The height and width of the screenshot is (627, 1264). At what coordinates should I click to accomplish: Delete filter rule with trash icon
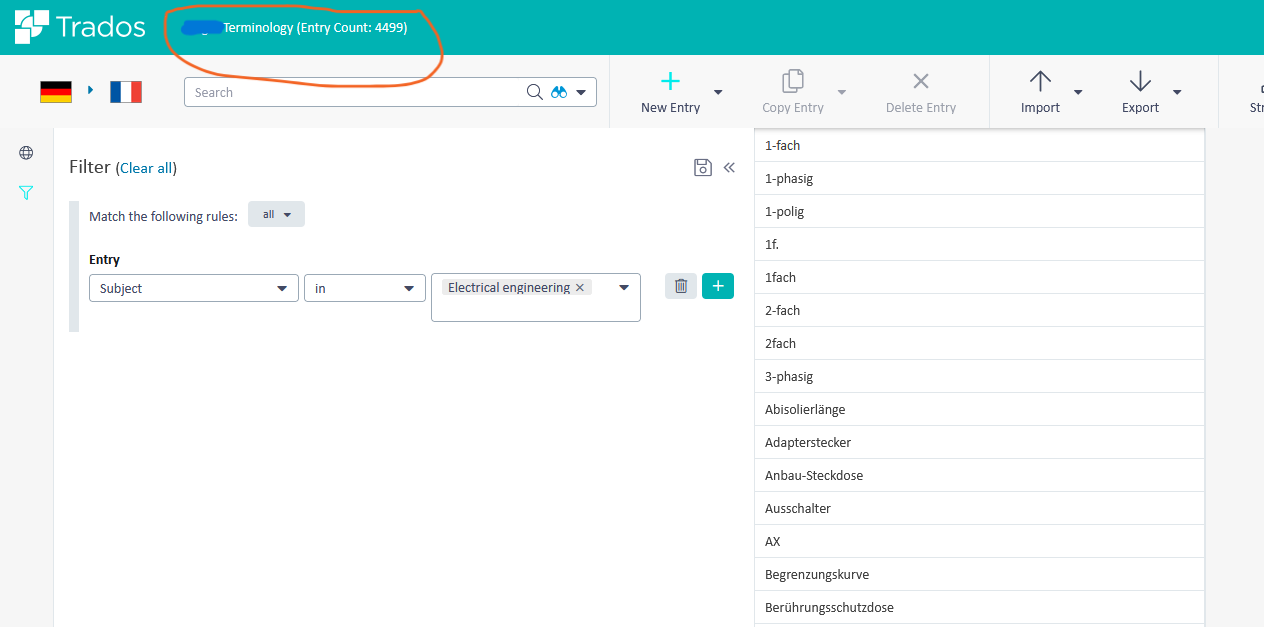tap(681, 286)
